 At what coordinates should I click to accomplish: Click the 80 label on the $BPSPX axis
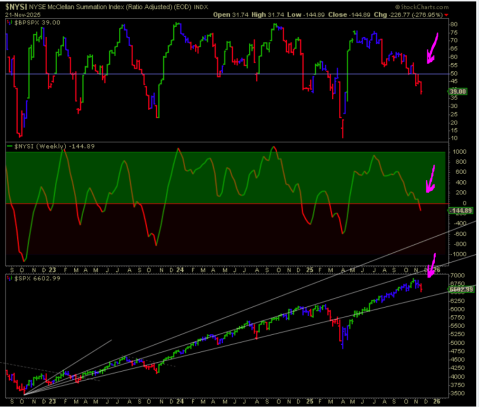(454, 24)
